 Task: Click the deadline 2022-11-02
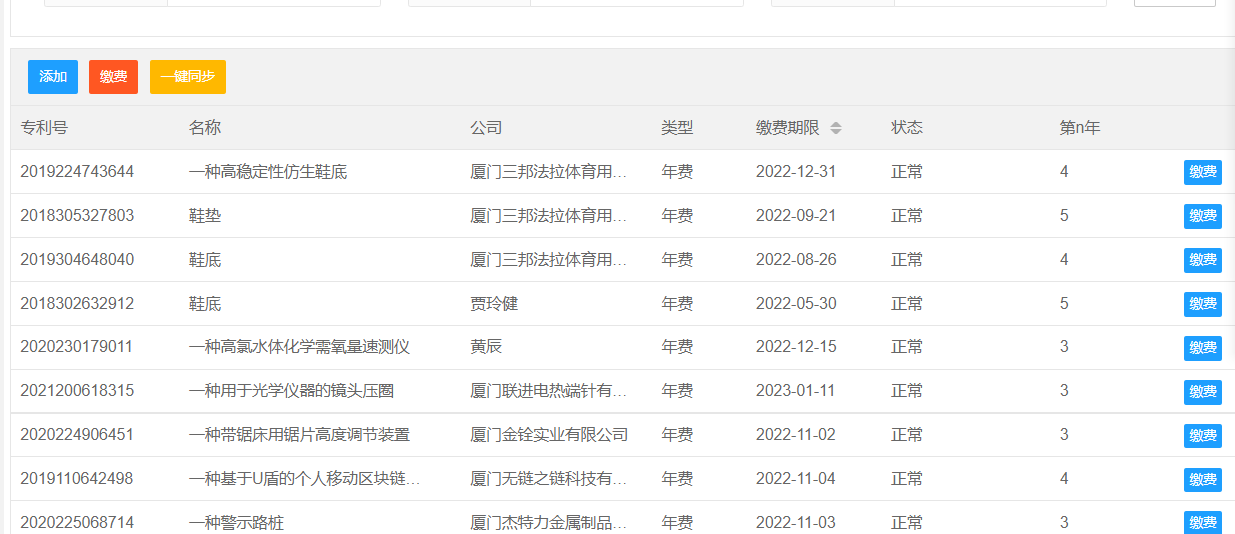(x=796, y=435)
